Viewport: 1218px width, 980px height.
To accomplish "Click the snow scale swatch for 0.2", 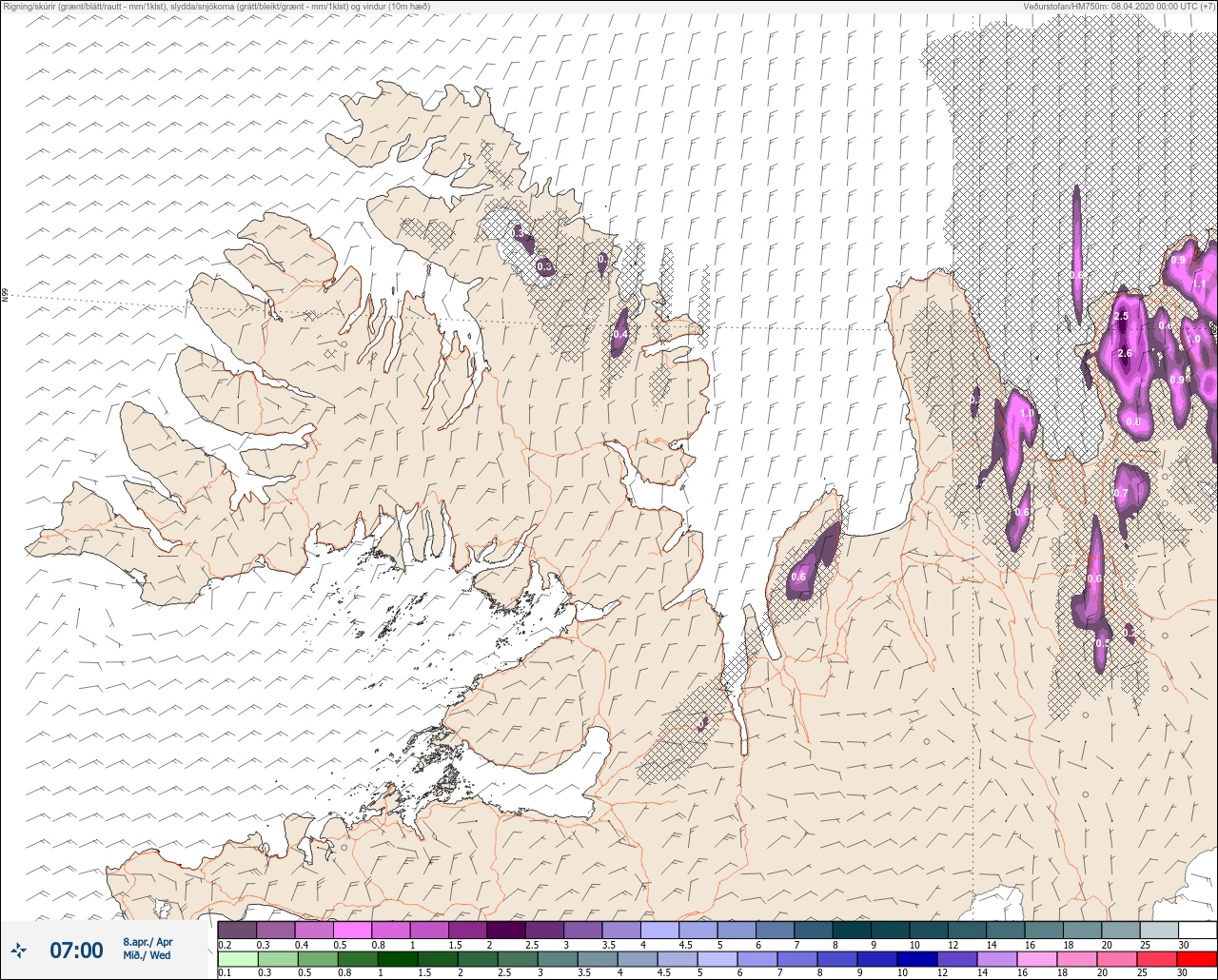I will click(237, 930).
